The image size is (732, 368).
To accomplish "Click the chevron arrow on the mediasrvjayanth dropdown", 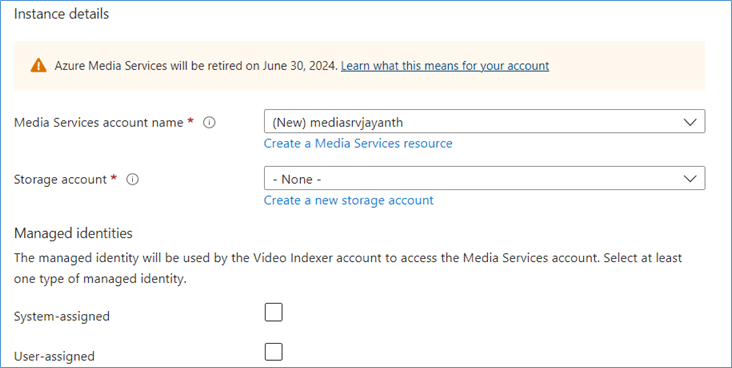I will coord(690,122).
